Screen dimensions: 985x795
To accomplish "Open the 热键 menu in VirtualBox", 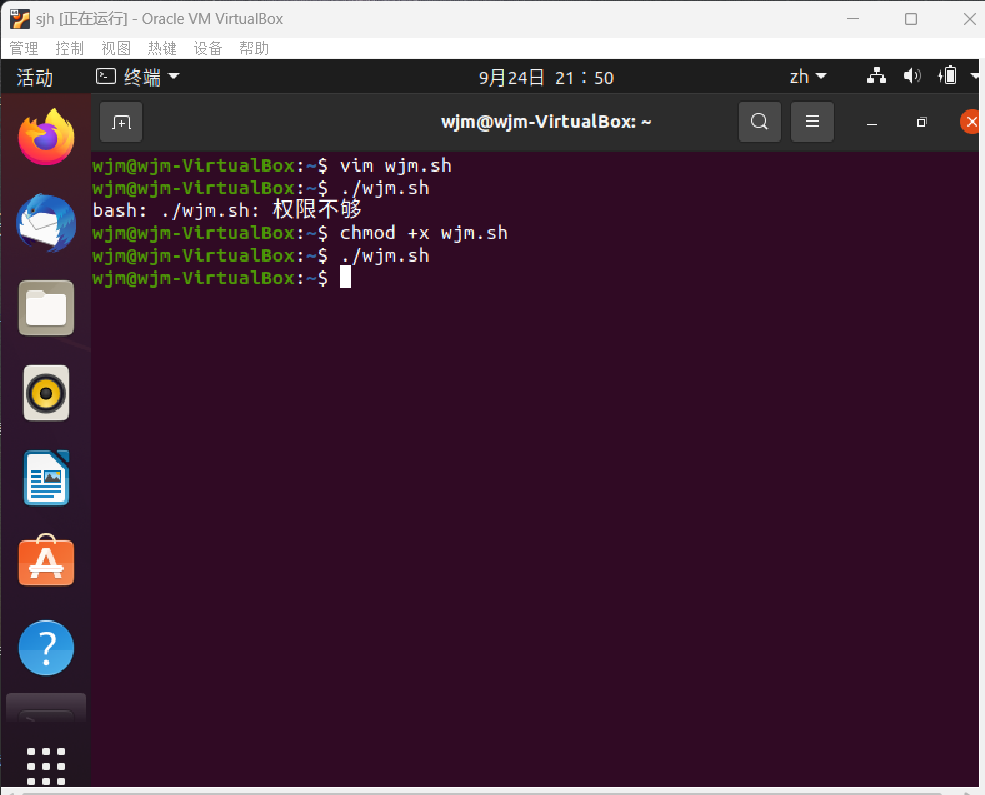I will [x=162, y=48].
